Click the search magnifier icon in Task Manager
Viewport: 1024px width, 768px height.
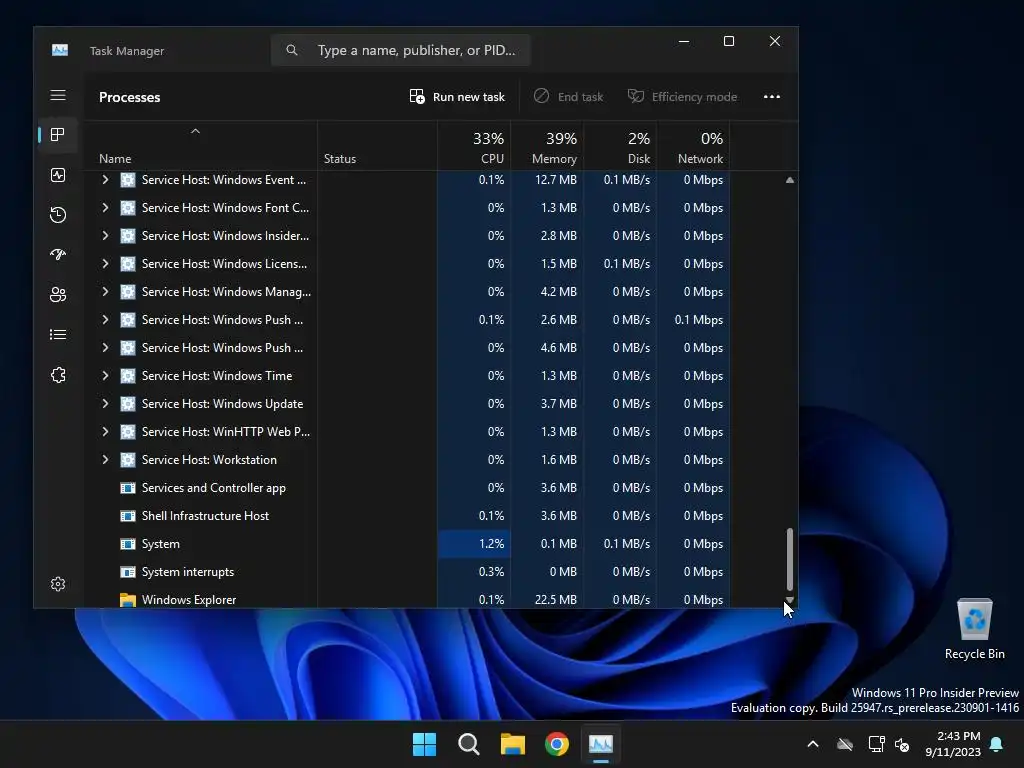click(292, 50)
